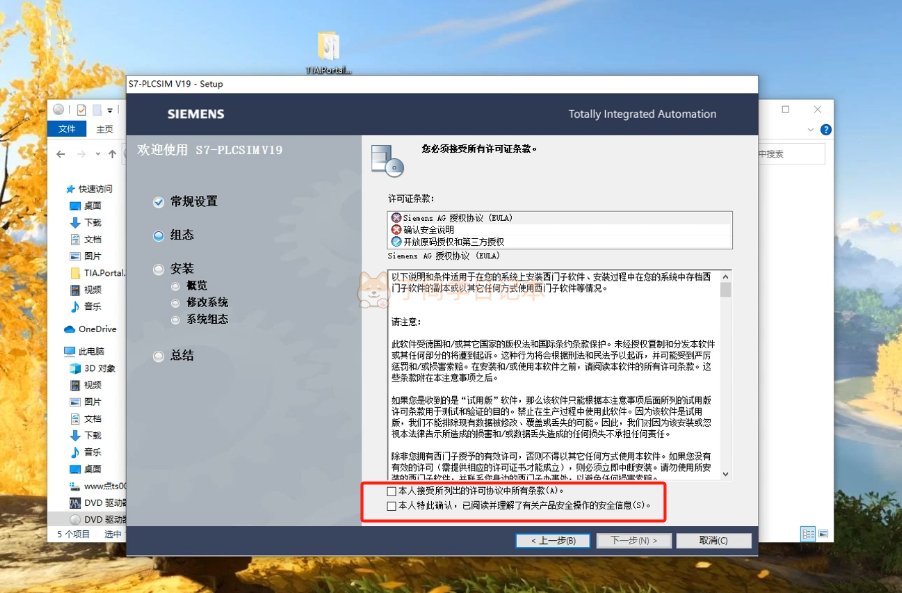The image size is (902, 593).
Task: Open 图片 under 快速访问 in Explorer
Action: click(86, 257)
